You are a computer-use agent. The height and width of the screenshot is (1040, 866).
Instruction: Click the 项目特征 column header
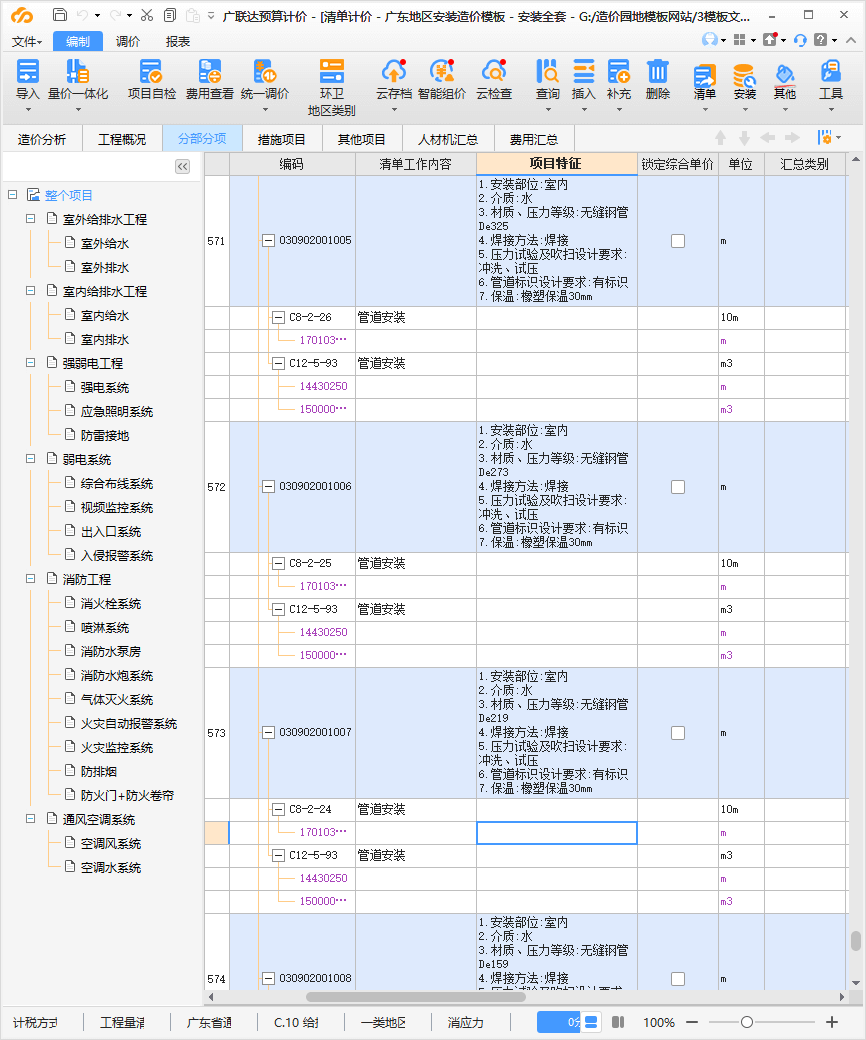coord(556,164)
